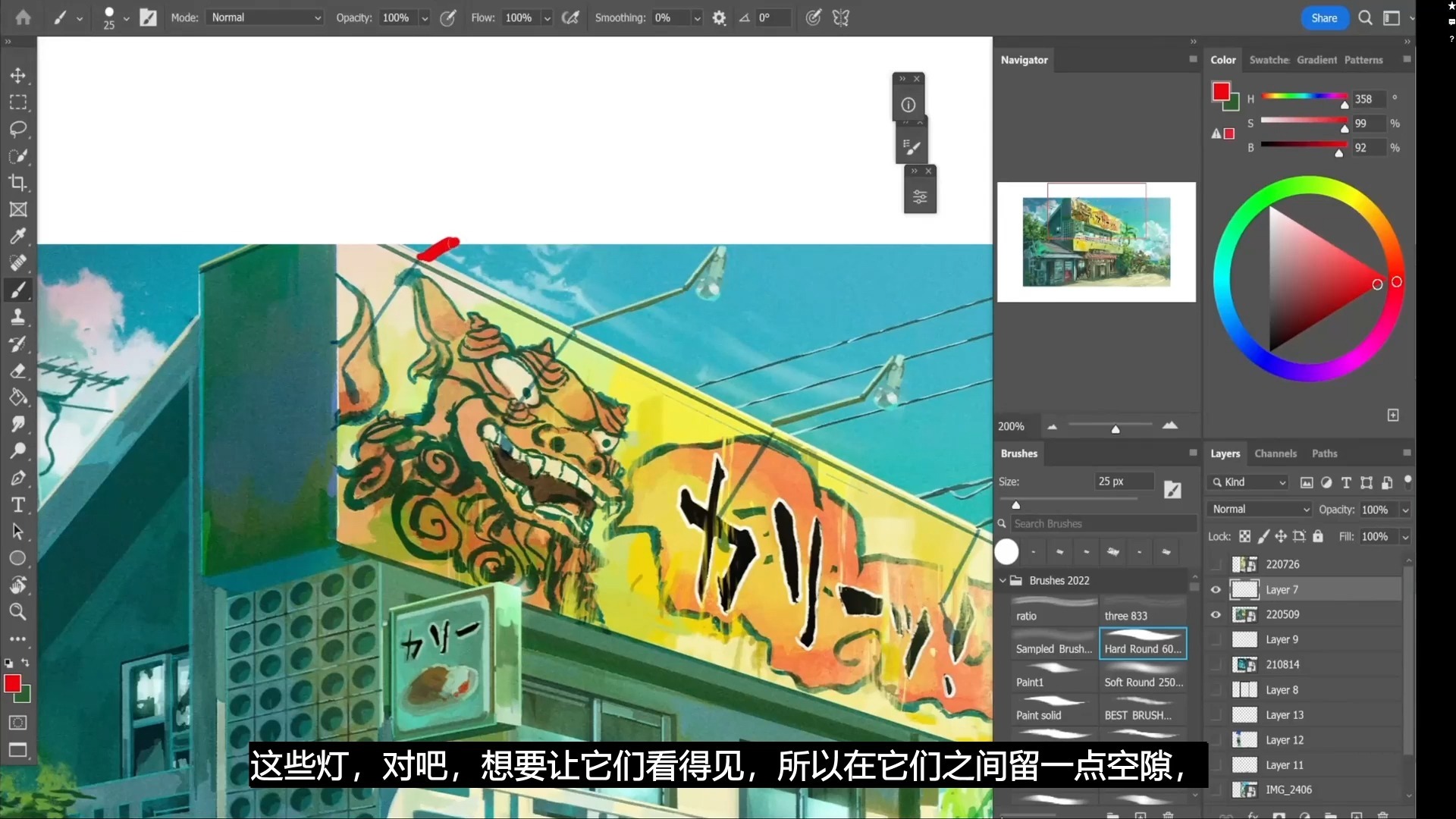The height and width of the screenshot is (819, 1456).
Task: Click the Navigator image thumbnail
Action: [1096, 242]
